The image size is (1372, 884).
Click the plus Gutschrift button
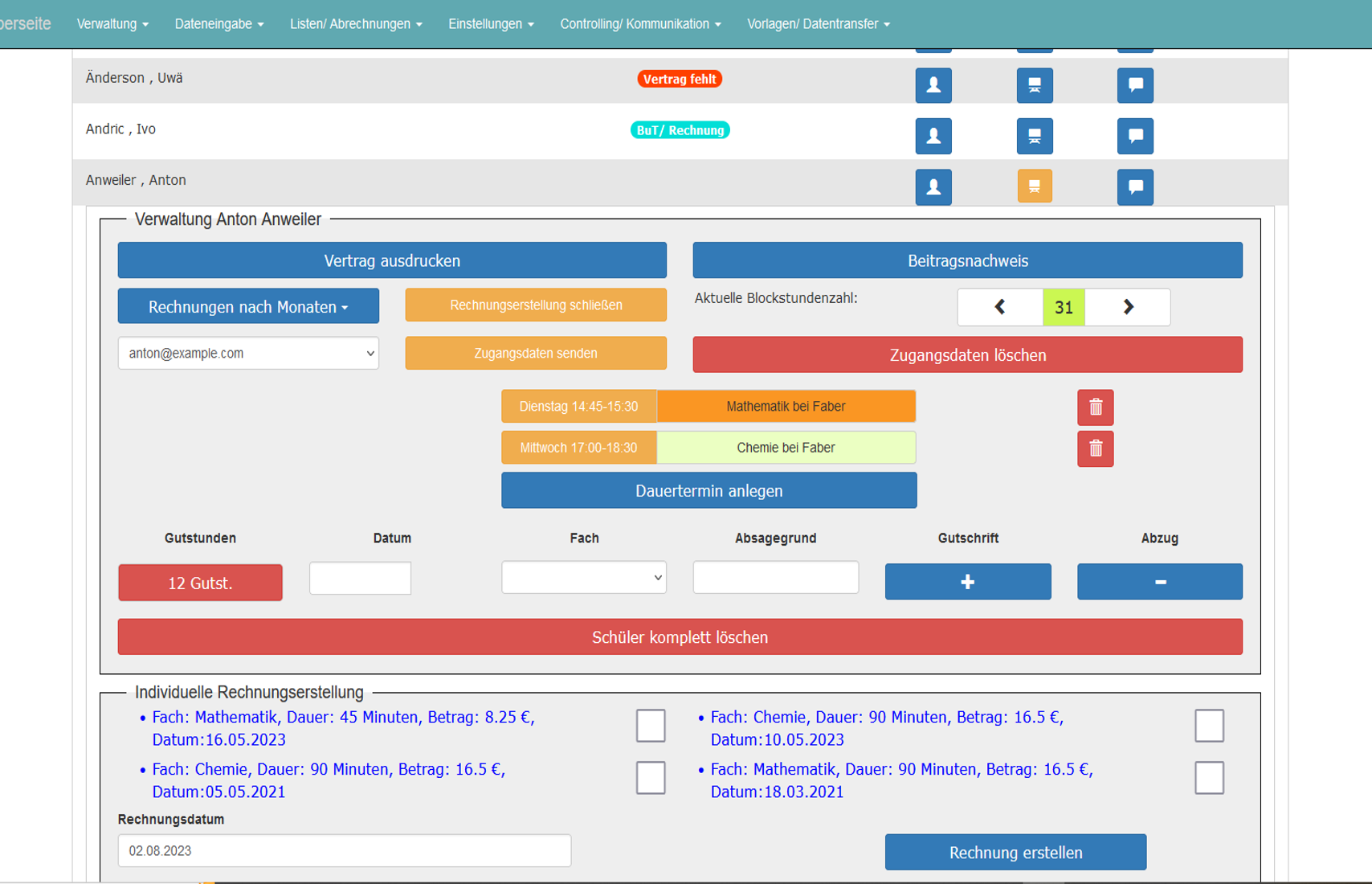tap(967, 582)
